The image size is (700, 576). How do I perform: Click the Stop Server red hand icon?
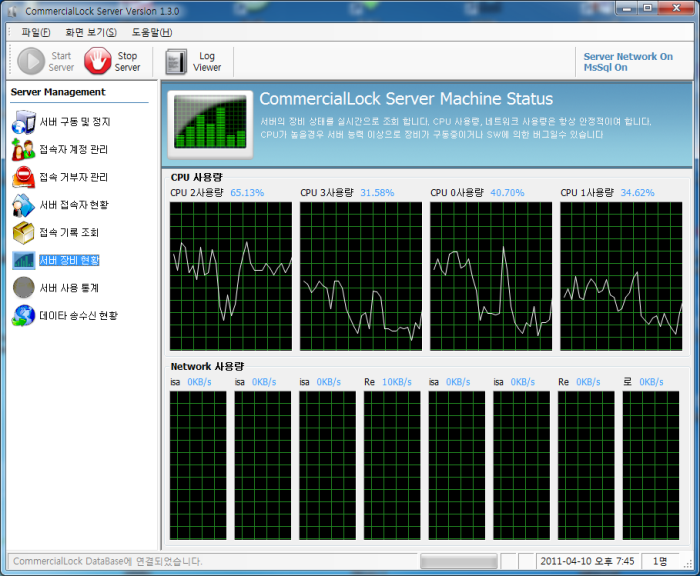click(x=98, y=61)
